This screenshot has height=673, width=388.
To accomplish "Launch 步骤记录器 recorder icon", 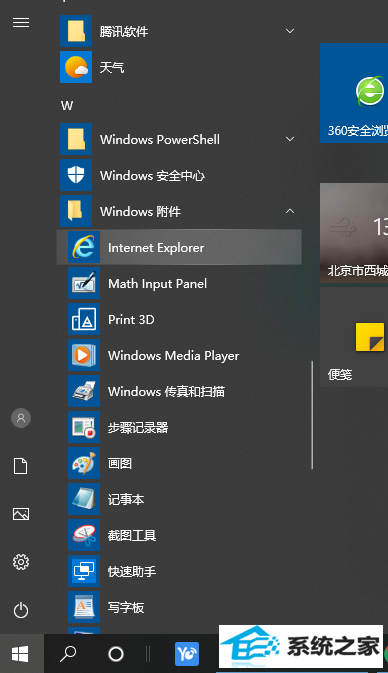I will tap(84, 427).
